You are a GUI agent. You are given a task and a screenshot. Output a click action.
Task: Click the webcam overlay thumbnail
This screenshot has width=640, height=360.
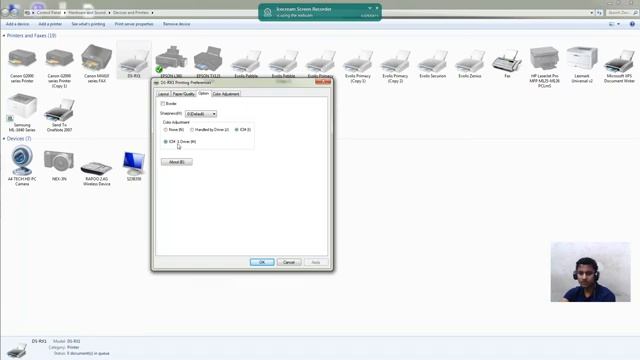pyautogui.click(x=590, y=272)
